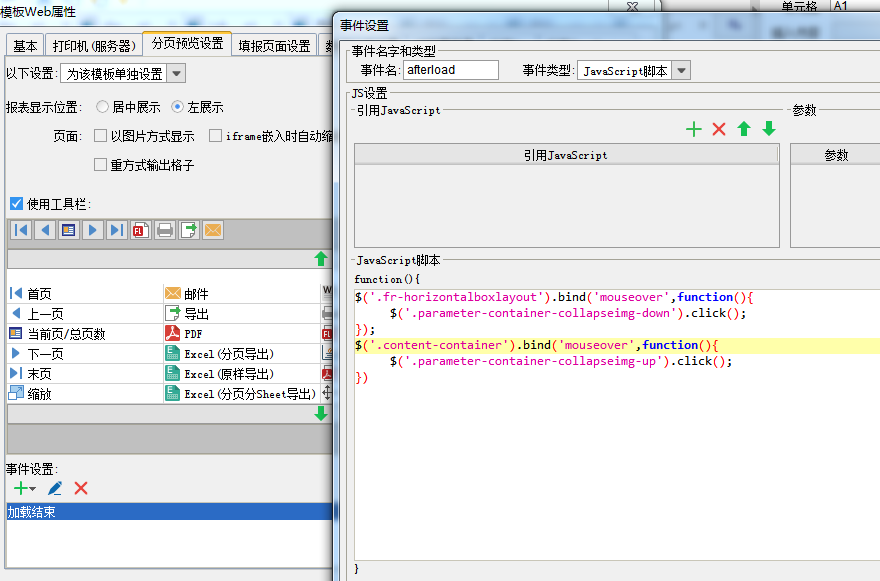Viewport: 880px width, 581px height.
Task: Toggle iframe嵌入时自动缩 checkbox
Action: coord(215,136)
